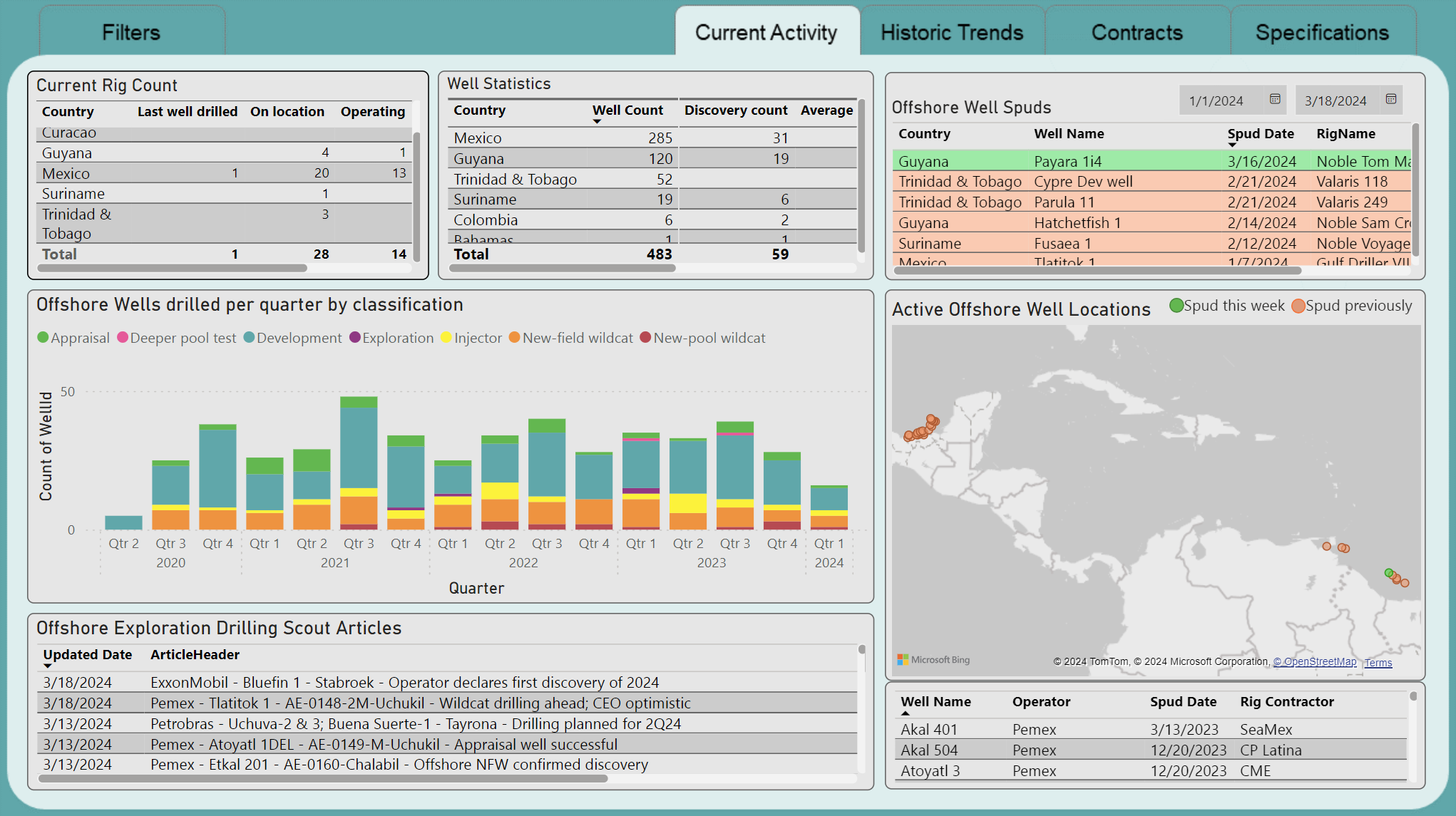The image size is (1456, 816).
Task: Click Updated Date sort indicator in articles
Action: pos(48,666)
